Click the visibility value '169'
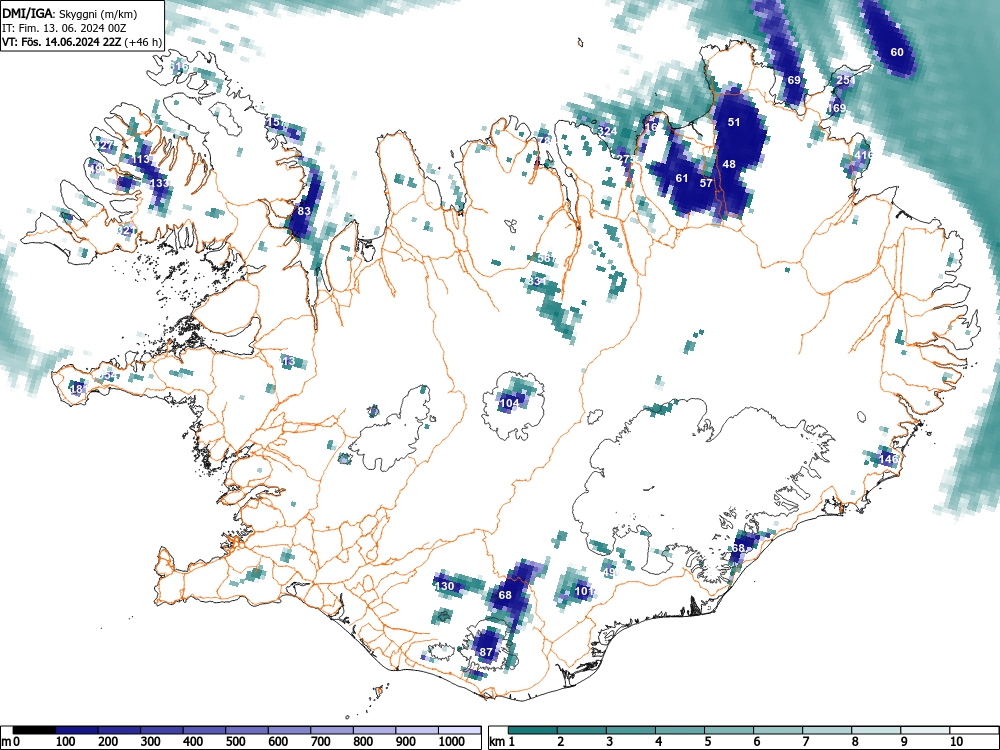1000x750 pixels. click(x=837, y=108)
